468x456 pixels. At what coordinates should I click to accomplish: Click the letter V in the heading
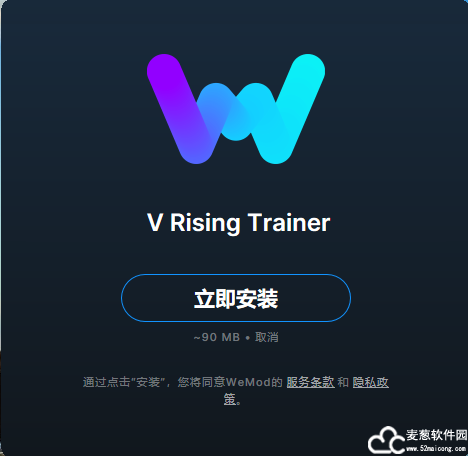click(x=155, y=223)
